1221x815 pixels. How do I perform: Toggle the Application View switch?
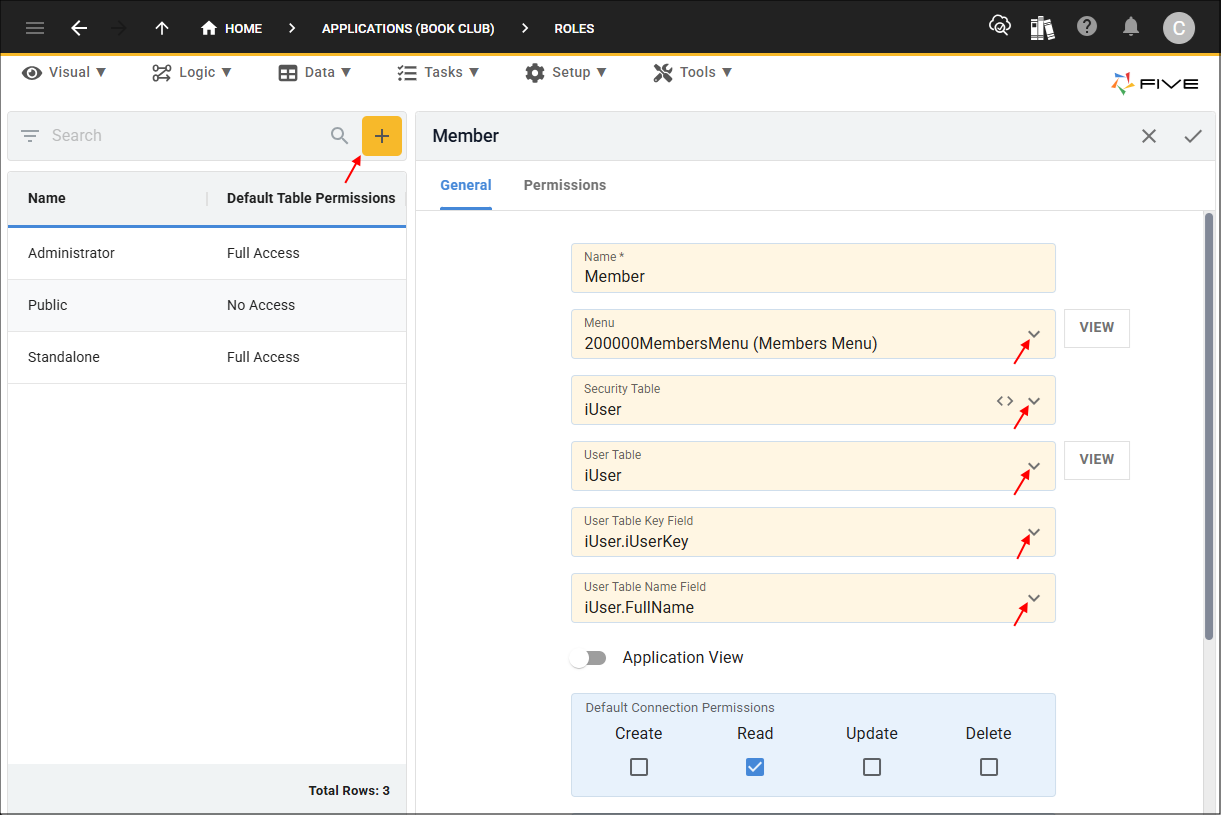coord(588,658)
